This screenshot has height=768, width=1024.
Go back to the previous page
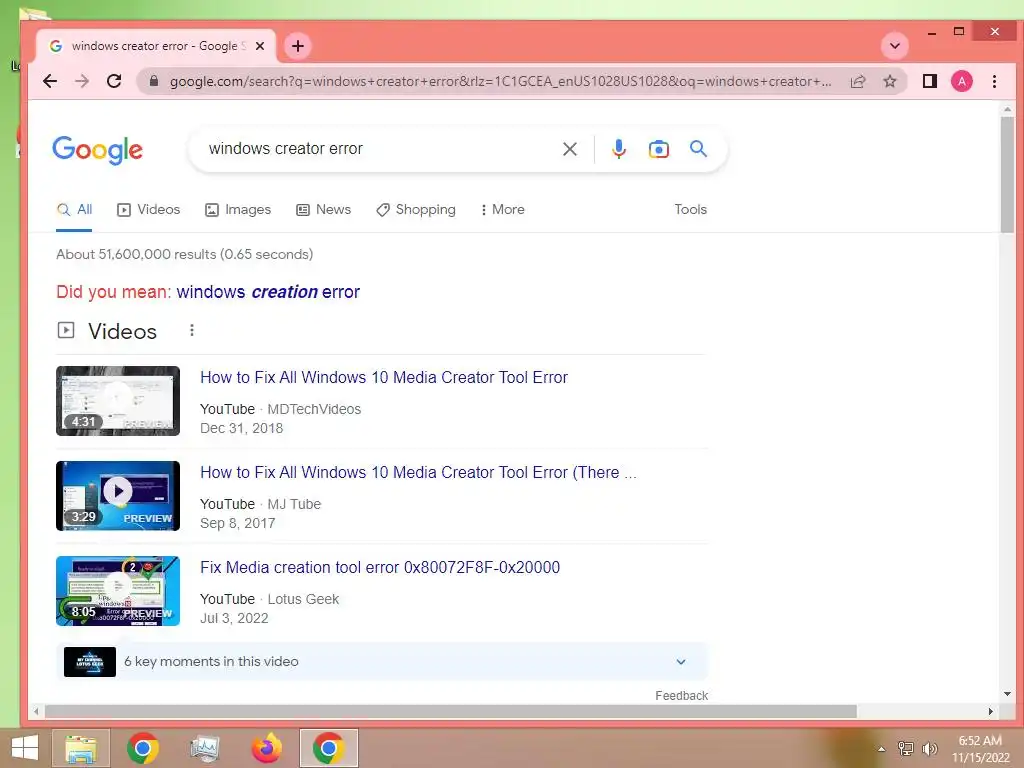click(x=50, y=81)
